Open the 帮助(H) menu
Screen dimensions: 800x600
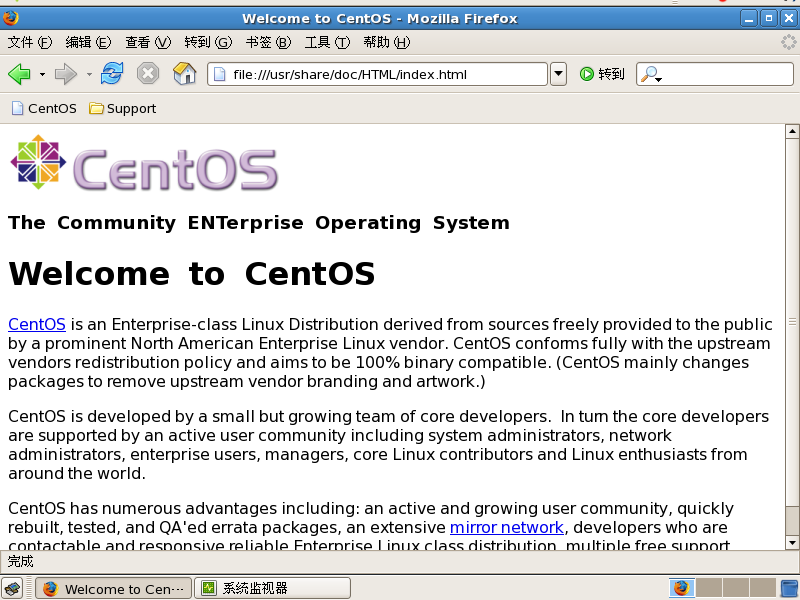click(x=387, y=42)
